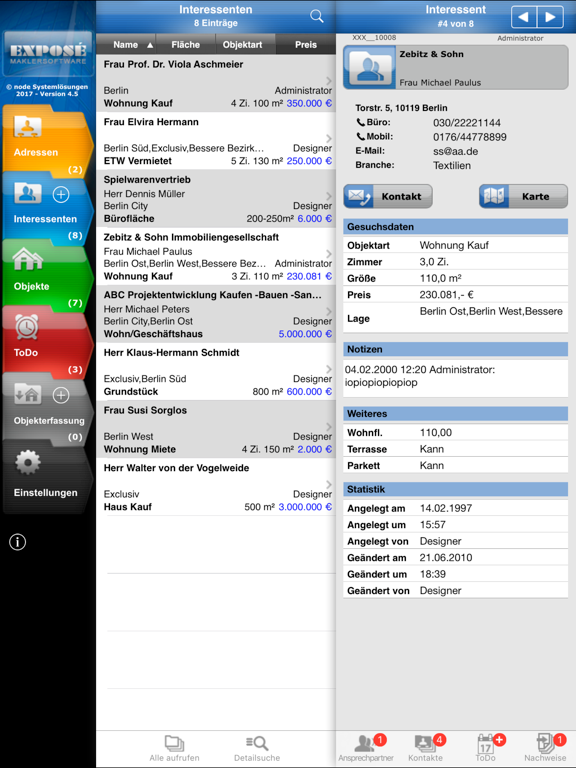This screenshot has width=576, height=768.
Task: Expand Frau Susi Sorglos entry chevron
Action: [329, 427]
